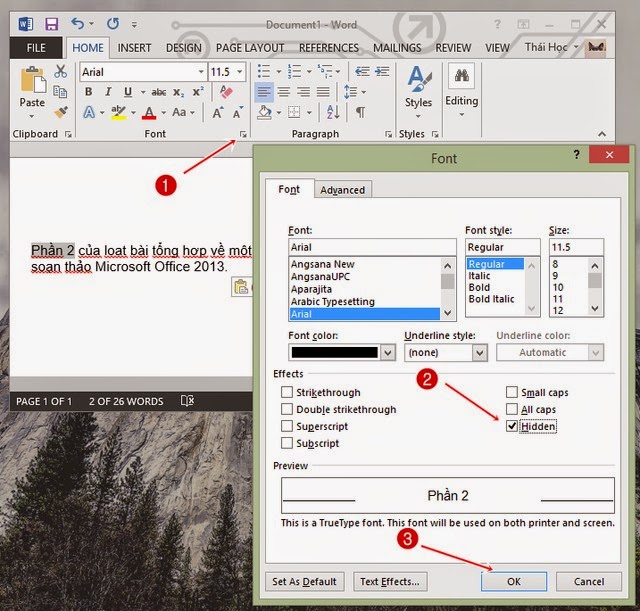Click the Cancel button
The width and height of the screenshot is (640, 611).
tap(589, 581)
